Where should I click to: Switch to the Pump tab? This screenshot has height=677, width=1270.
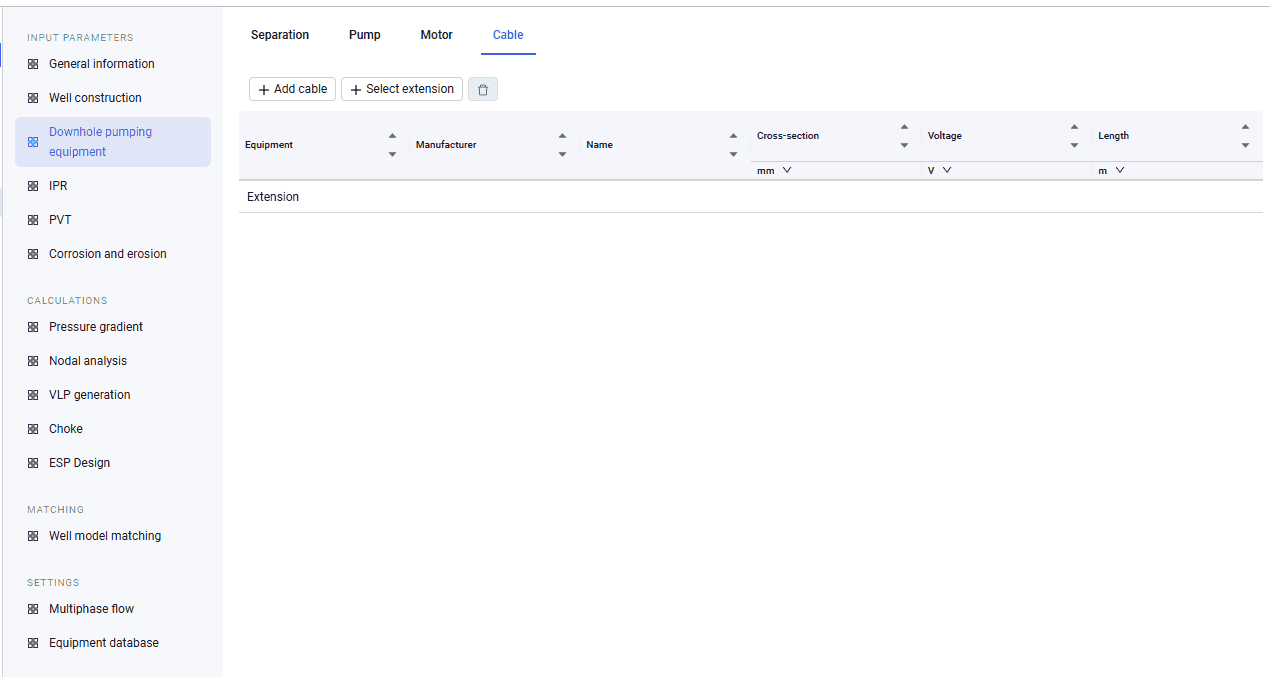pyautogui.click(x=365, y=35)
